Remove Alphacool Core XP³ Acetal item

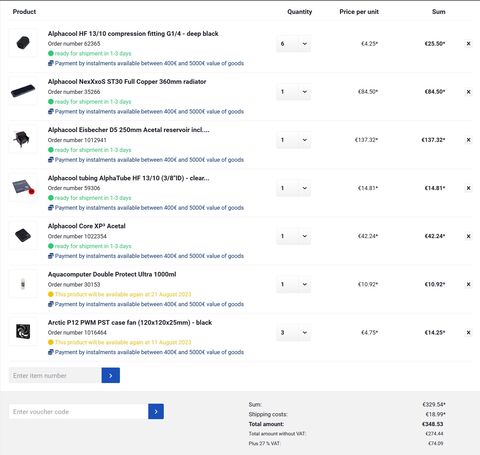click(468, 236)
